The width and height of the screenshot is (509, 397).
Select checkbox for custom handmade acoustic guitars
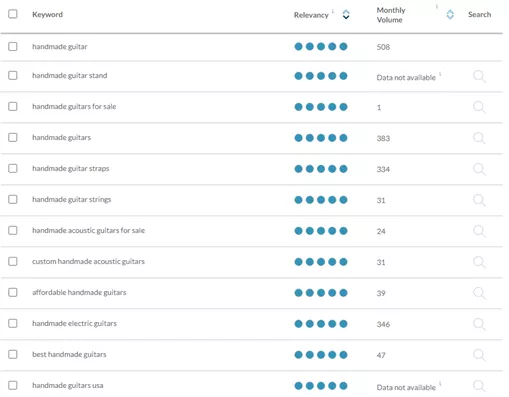coord(13,261)
